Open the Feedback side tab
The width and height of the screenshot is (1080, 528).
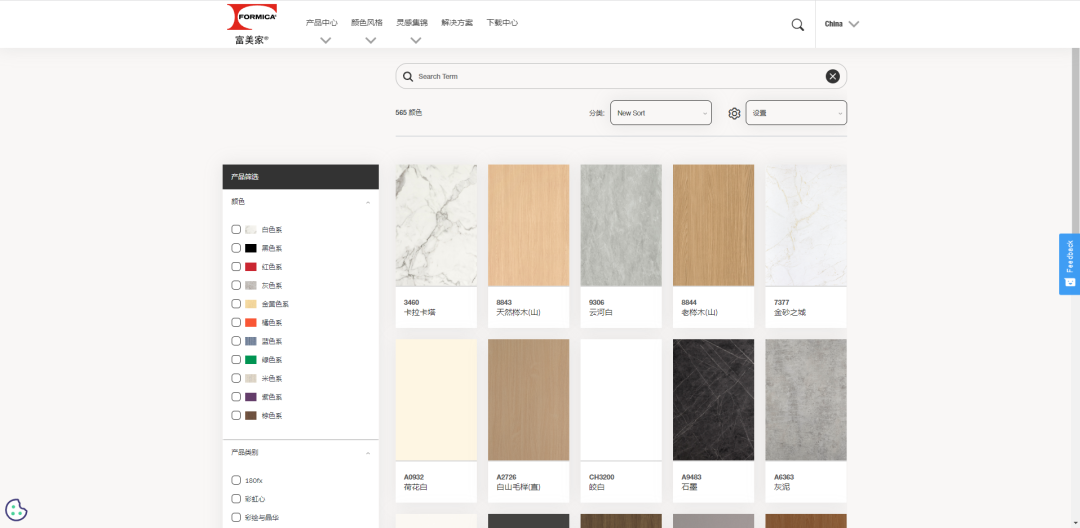click(x=1069, y=264)
